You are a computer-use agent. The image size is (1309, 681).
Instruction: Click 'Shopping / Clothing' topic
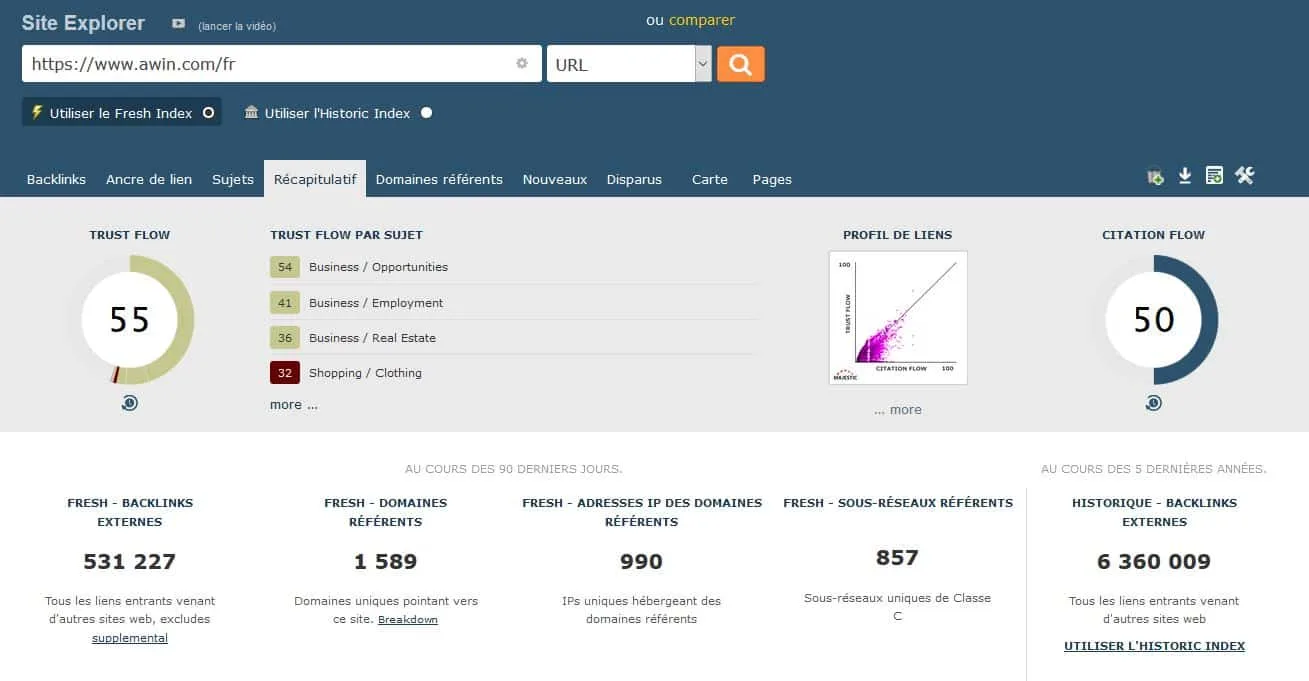tap(365, 373)
